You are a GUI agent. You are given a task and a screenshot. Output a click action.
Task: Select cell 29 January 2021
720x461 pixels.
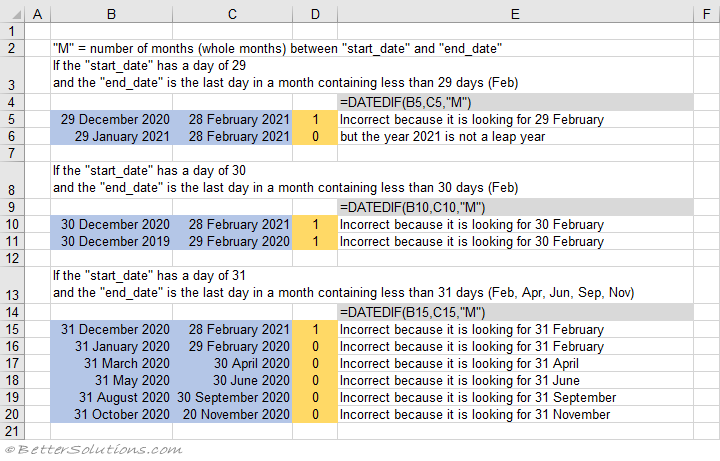(x=112, y=136)
